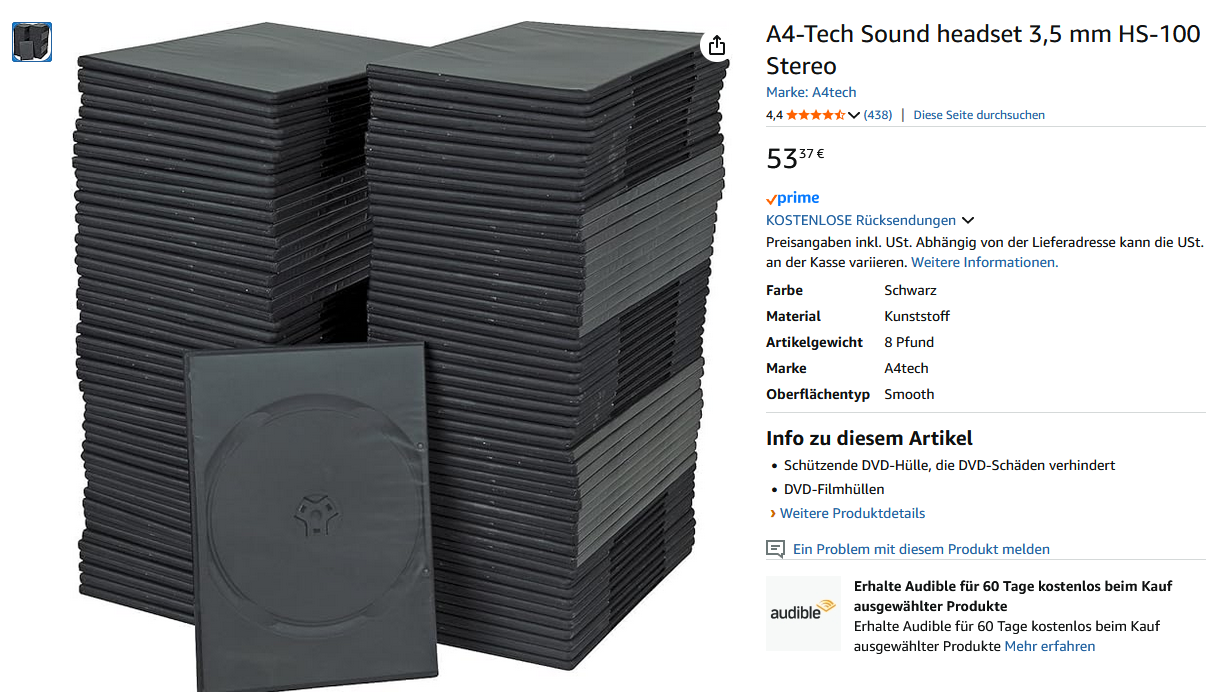Click the speech-bubble report problem icon
This screenshot has height=692, width=1224.
click(x=775, y=549)
